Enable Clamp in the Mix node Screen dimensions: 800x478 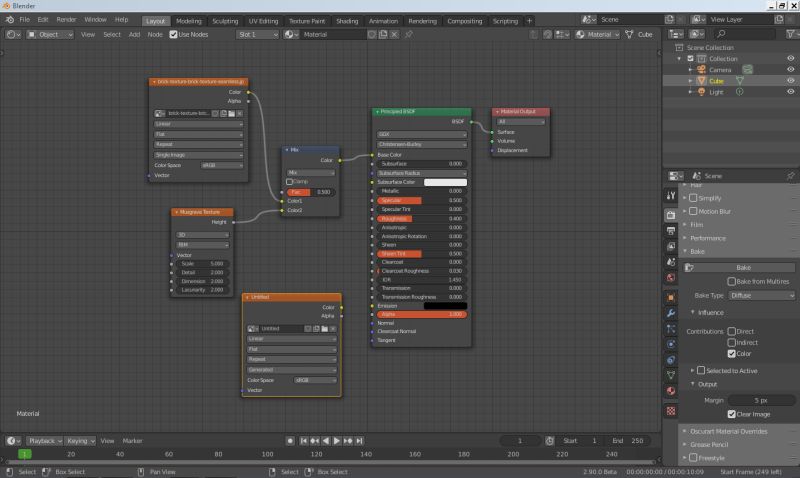point(289,182)
